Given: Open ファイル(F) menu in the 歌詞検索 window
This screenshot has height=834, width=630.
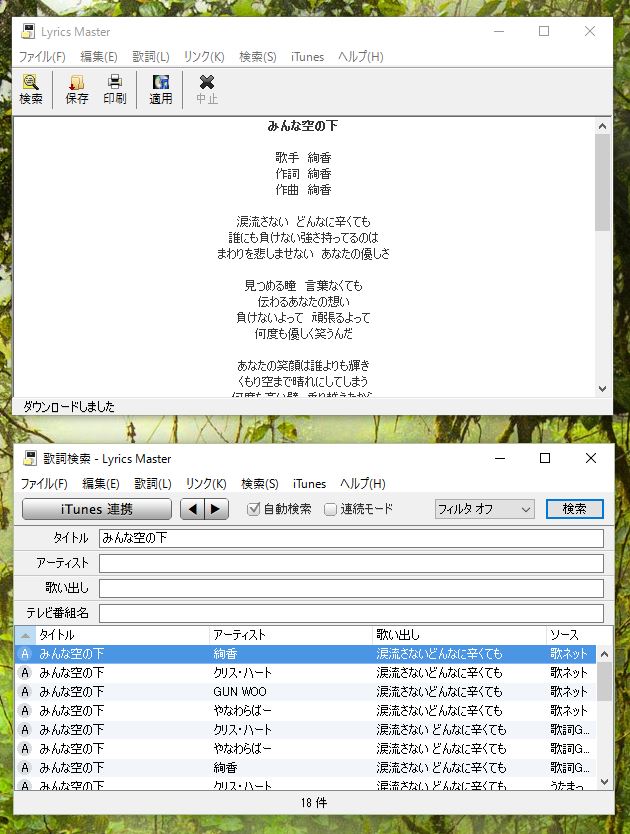Looking at the screenshot, I should 44,483.
